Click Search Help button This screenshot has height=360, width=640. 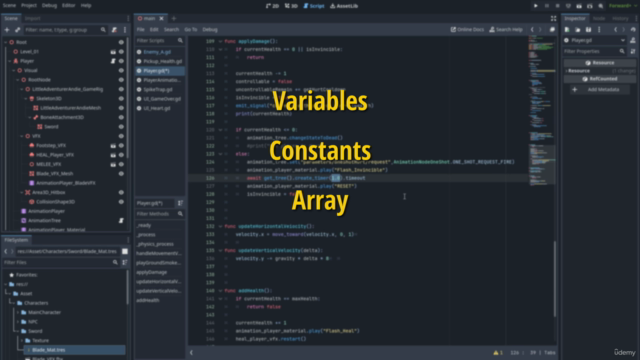pos(506,29)
